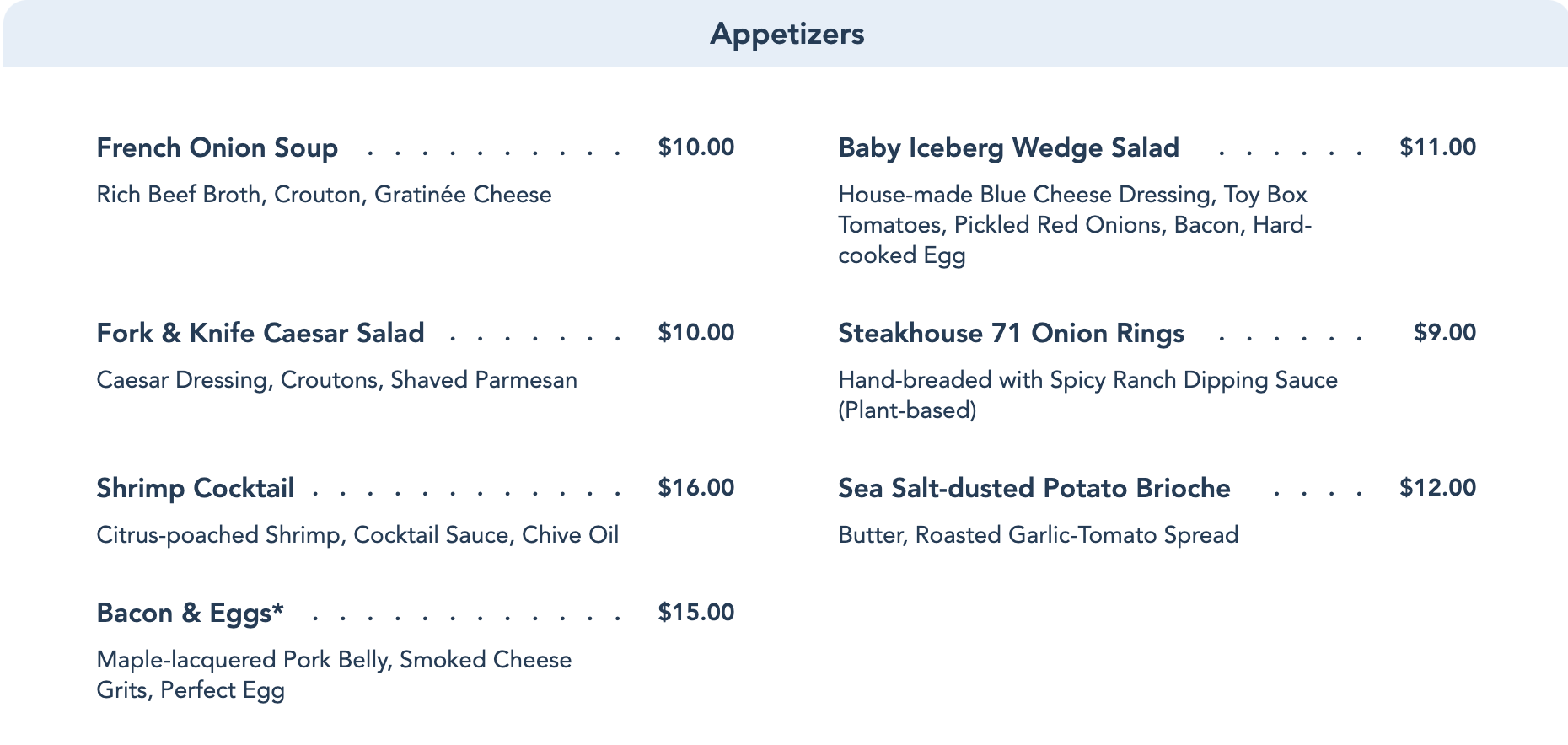
Task: Click the French Onion Soup $10.00 price
Action: pos(695,147)
